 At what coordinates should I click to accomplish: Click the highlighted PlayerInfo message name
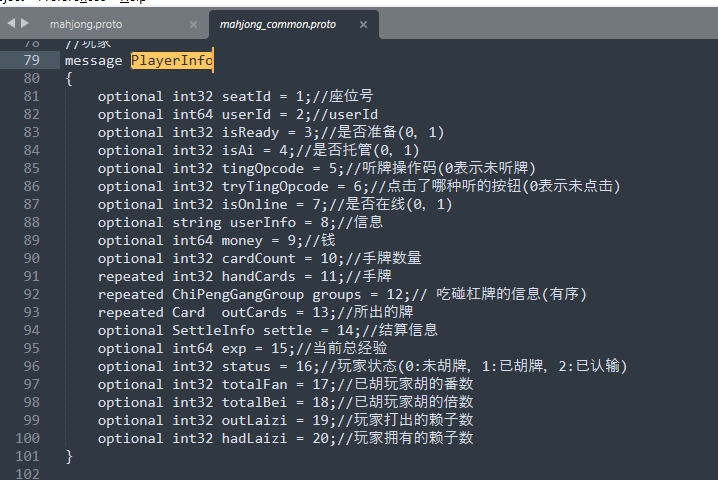tap(172, 60)
